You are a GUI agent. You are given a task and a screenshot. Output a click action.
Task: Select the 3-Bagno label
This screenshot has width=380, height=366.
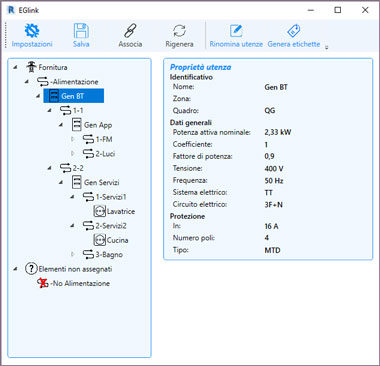pyautogui.click(x=109, y=255)
